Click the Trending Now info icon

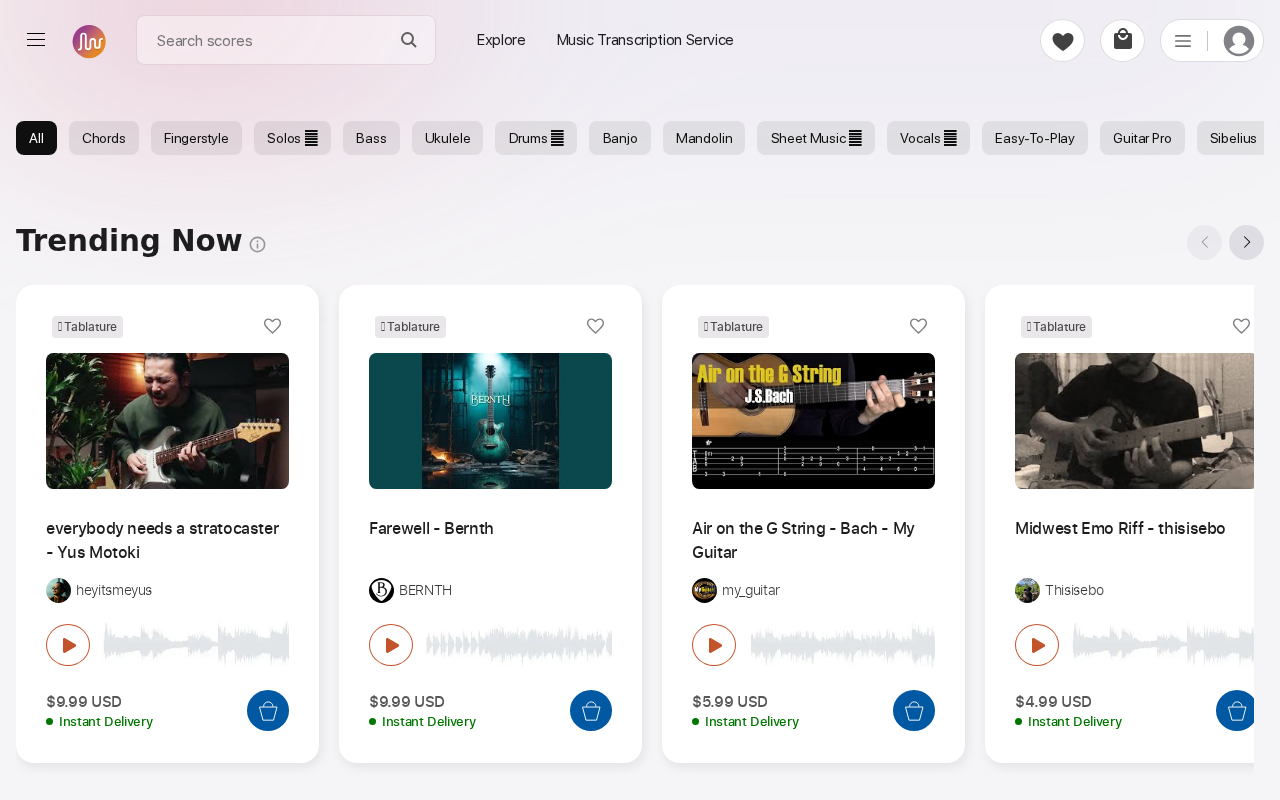click(257, 244)
